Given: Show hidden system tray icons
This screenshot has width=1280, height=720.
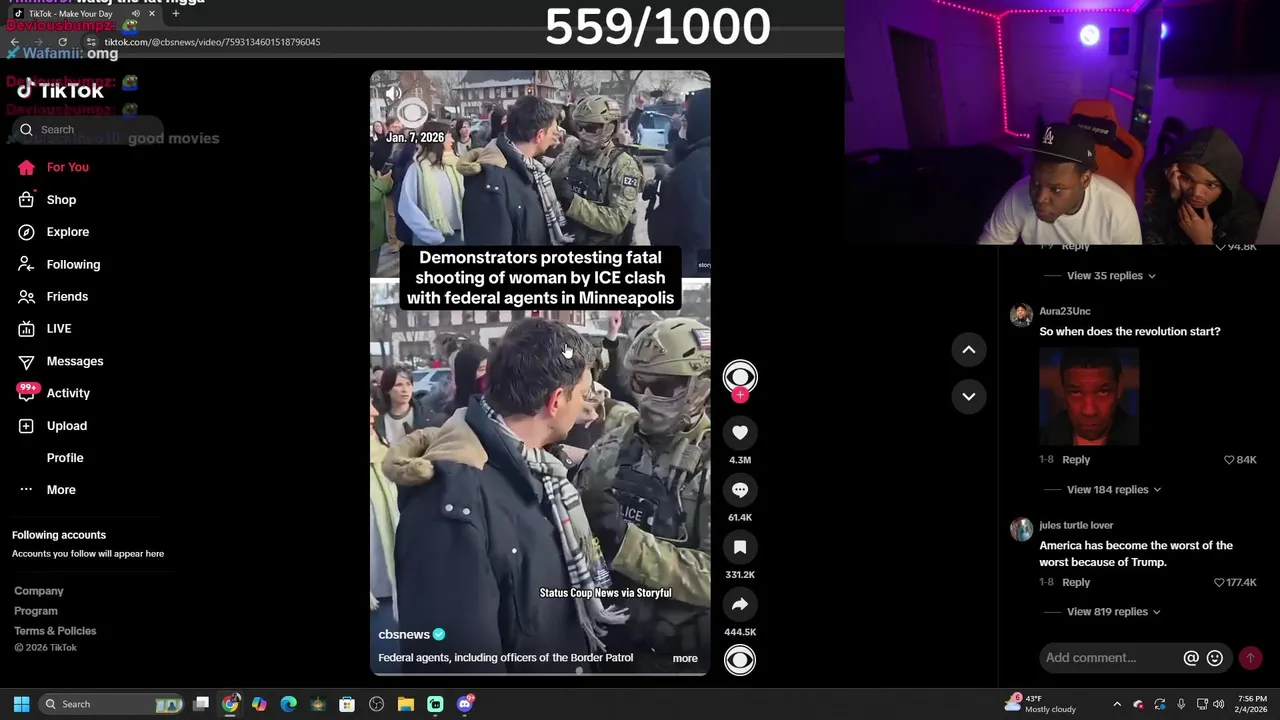Looking at the screenshot, I should (1117, 704).
